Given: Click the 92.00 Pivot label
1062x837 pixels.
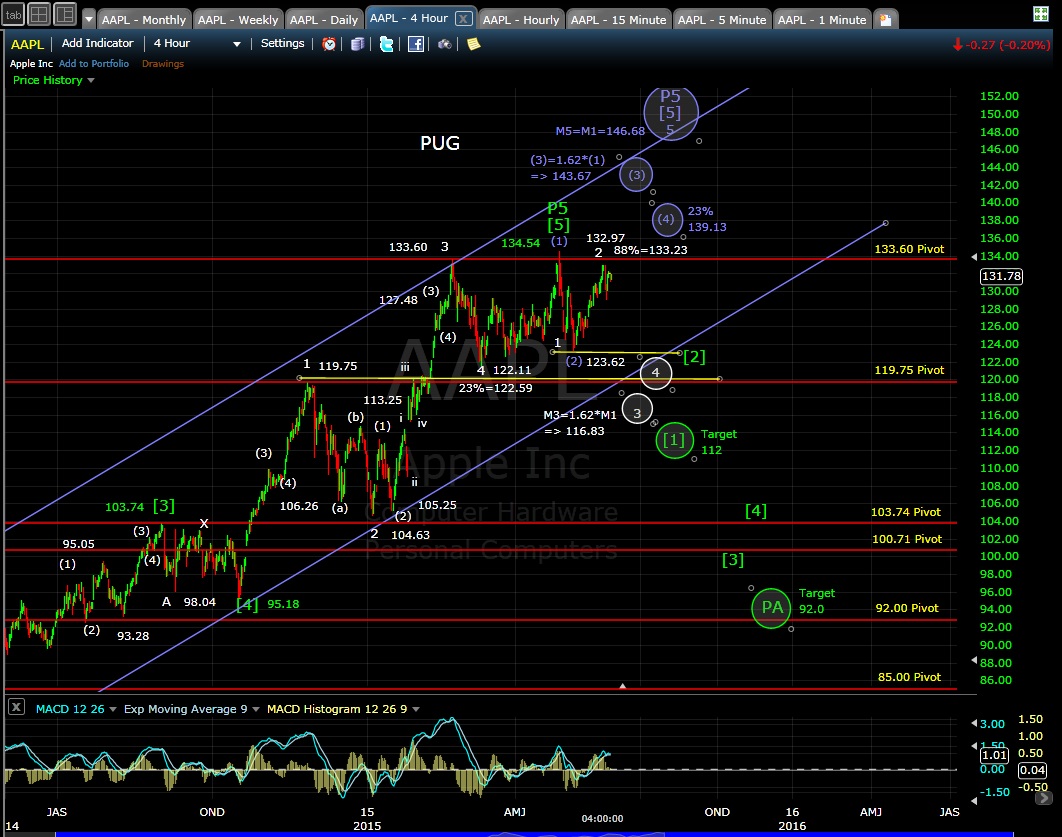Looking at the screenshot, I should [907, 608].
